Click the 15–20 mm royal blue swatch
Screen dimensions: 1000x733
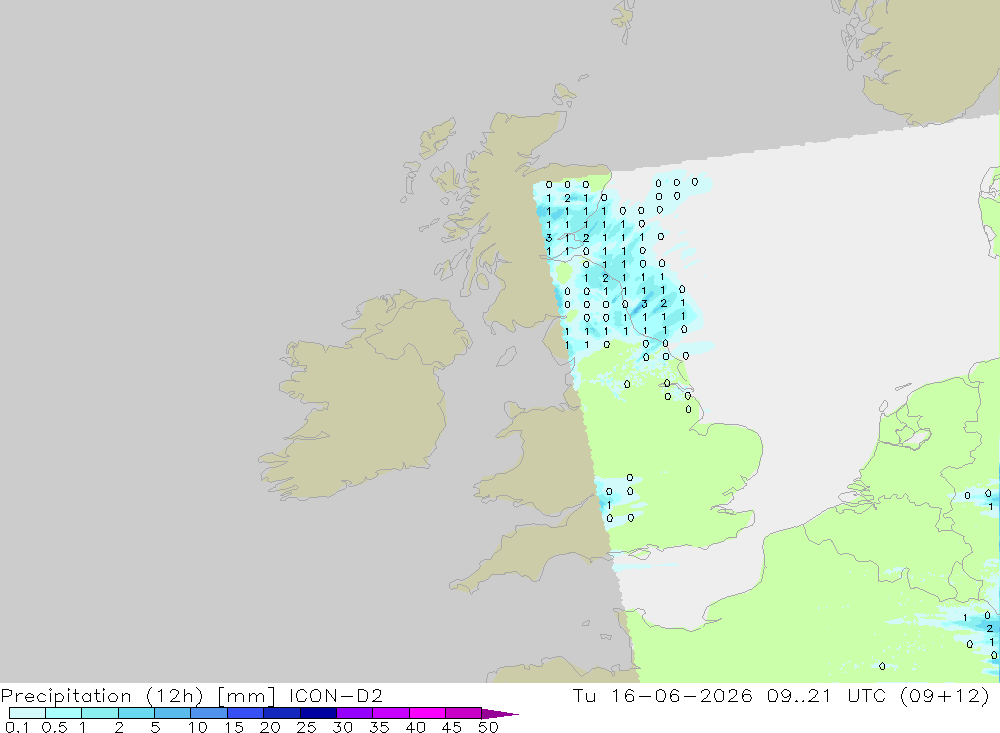[x=246, y=713]
